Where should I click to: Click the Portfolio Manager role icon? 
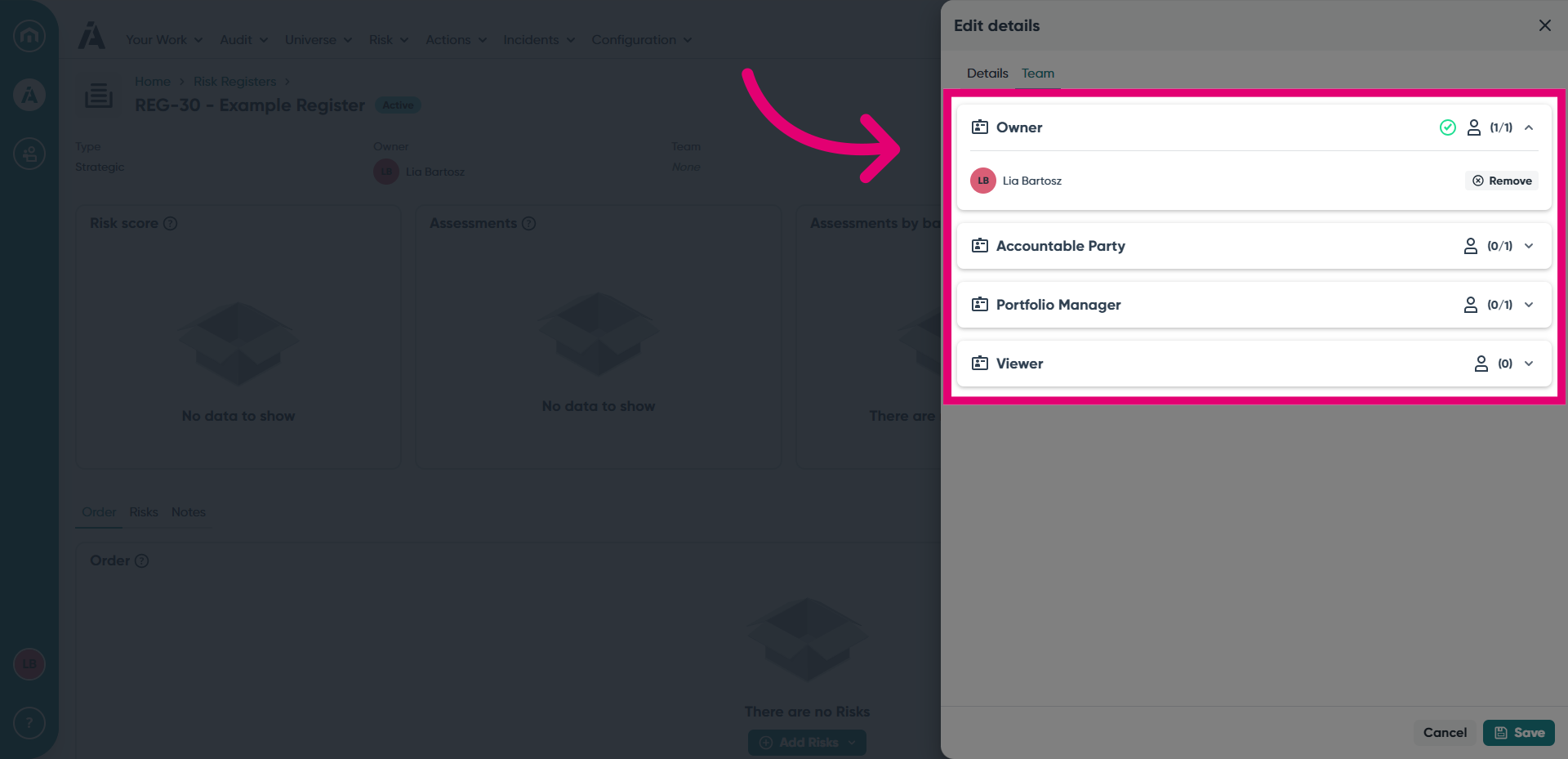click(980, 305)
